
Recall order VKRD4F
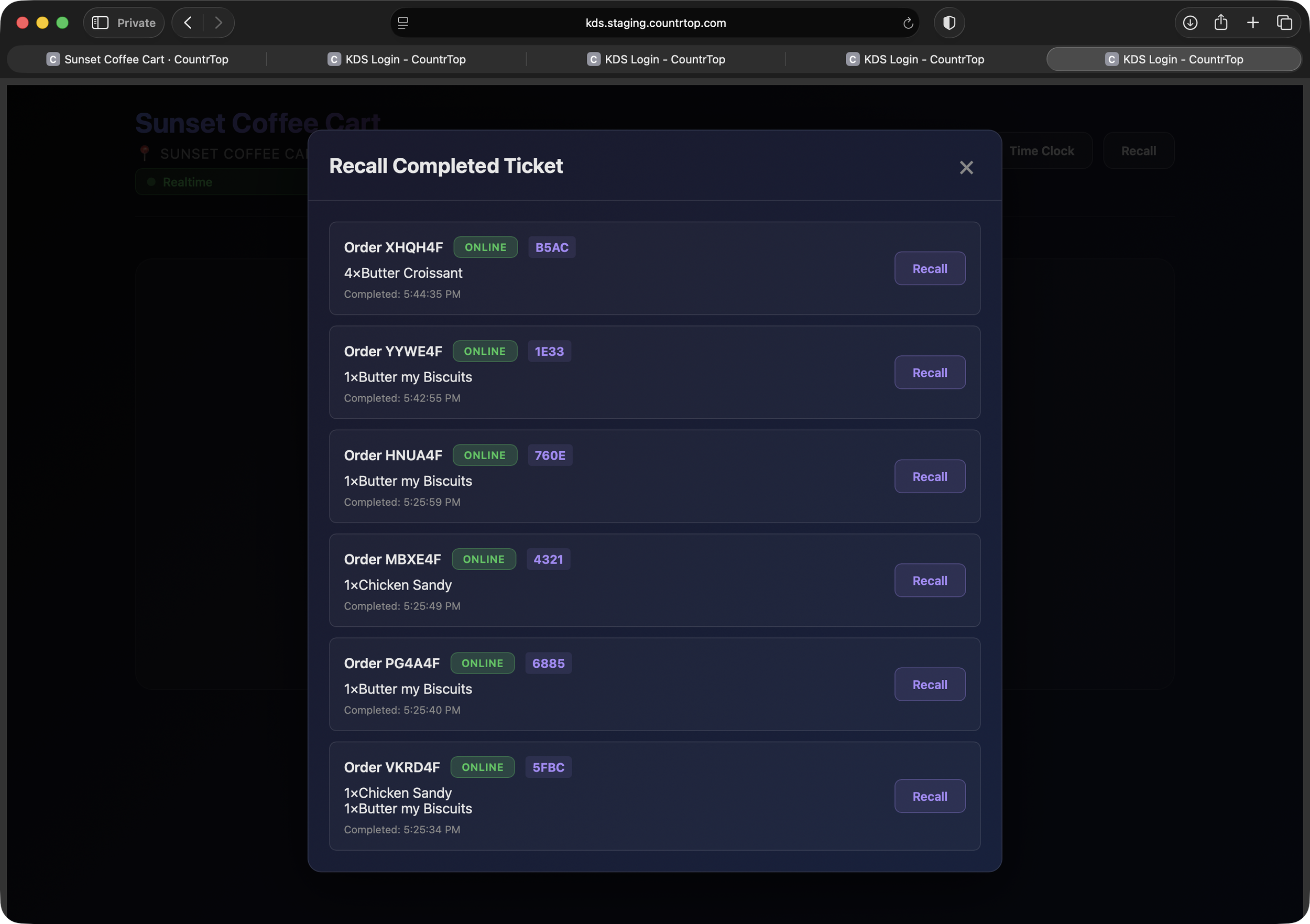click(930, 796)
